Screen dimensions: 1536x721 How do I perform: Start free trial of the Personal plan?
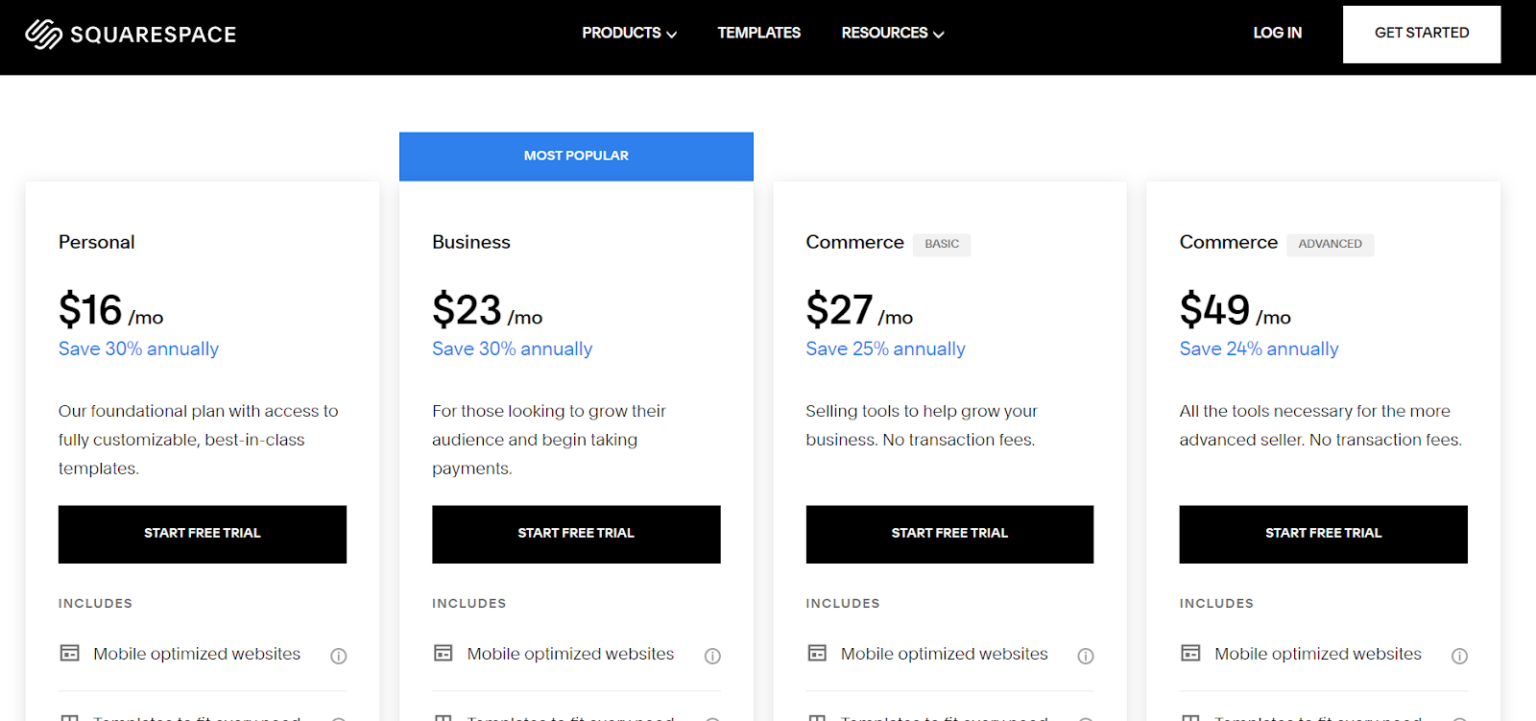pos(202,534)
